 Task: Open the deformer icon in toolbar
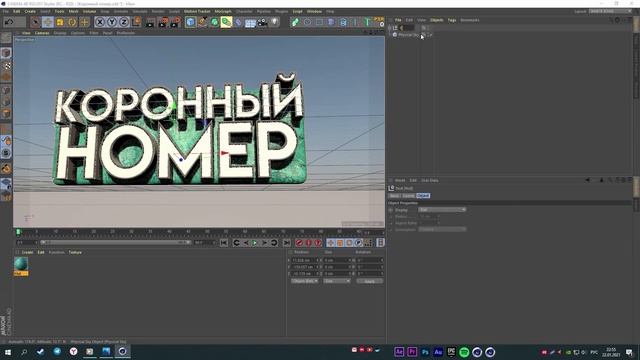(x=238, y=22)
